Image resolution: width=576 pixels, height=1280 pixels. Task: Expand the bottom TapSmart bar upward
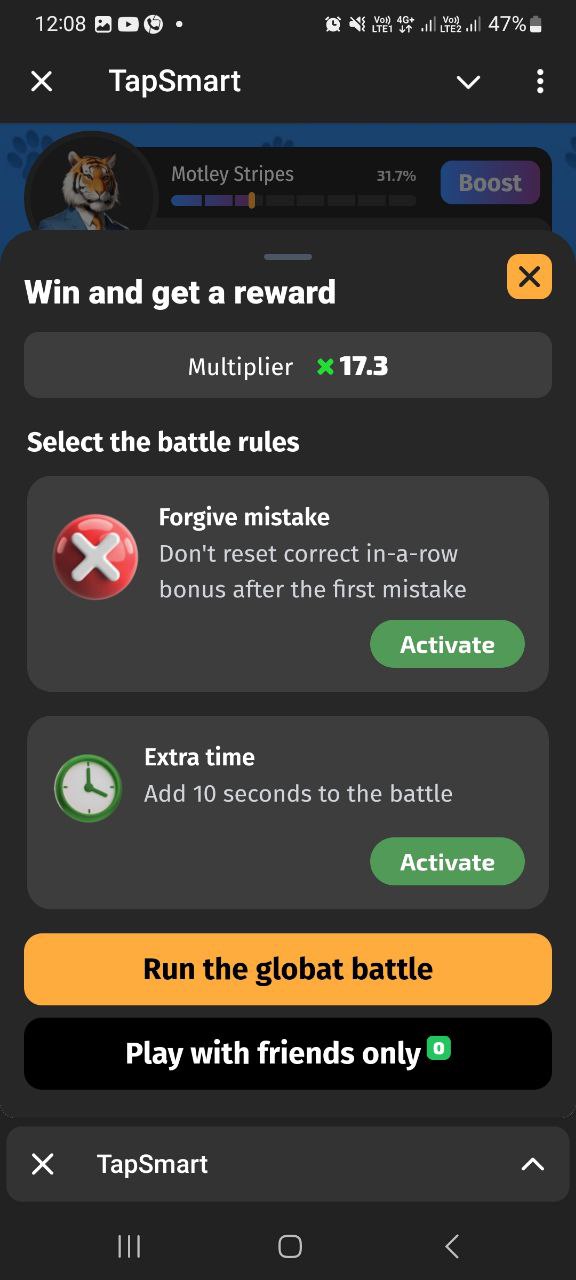tap(532, 1164)
